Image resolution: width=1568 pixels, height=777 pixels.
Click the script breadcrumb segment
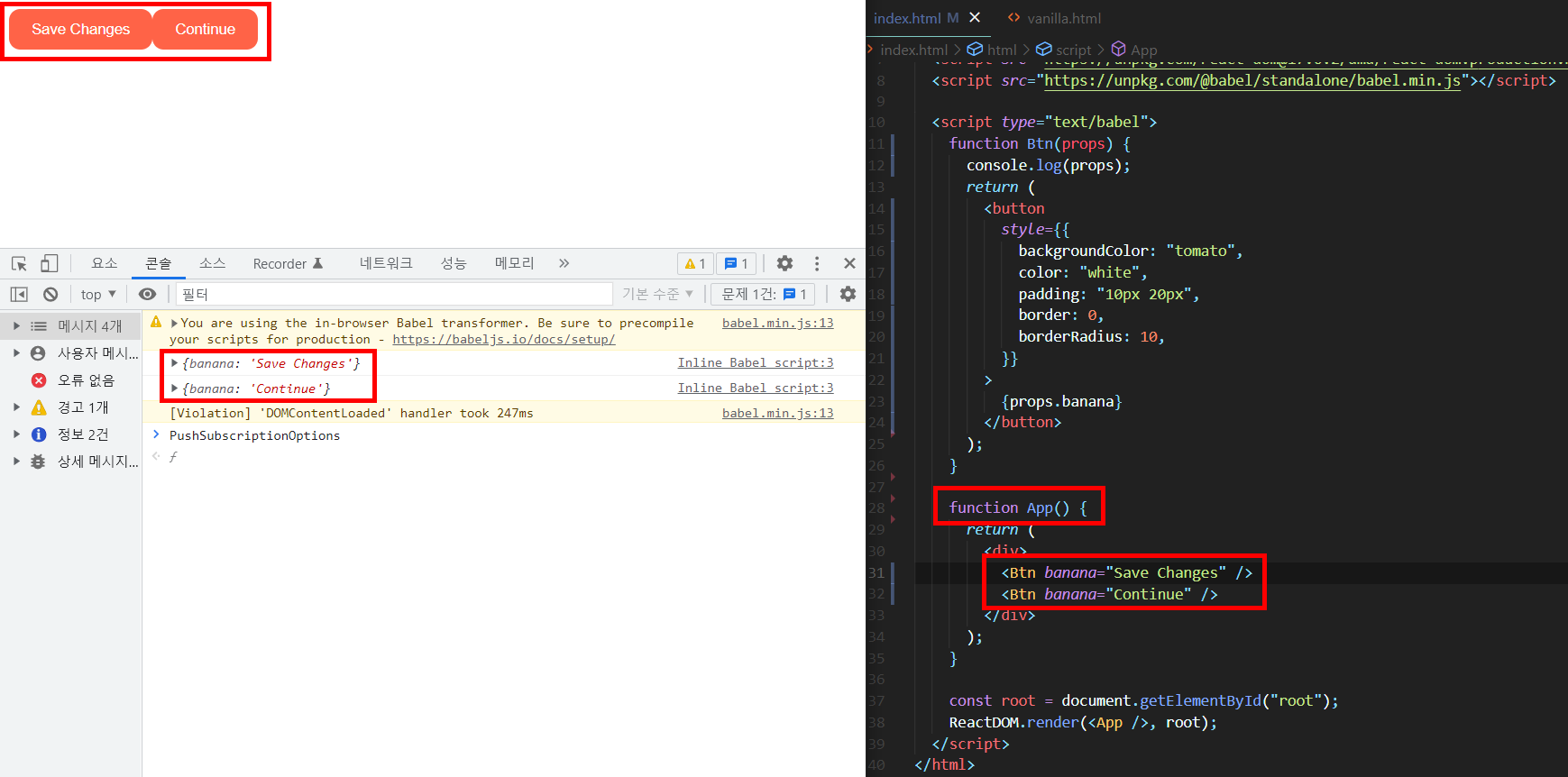click(1064, 50)
